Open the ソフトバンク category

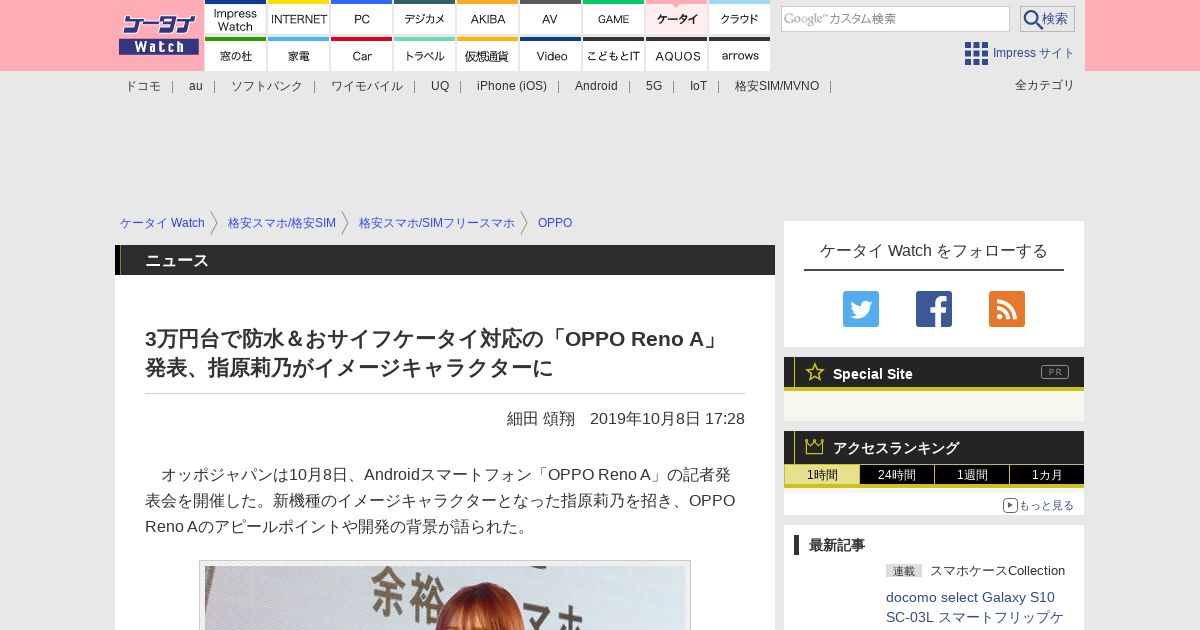pos(267,86)
